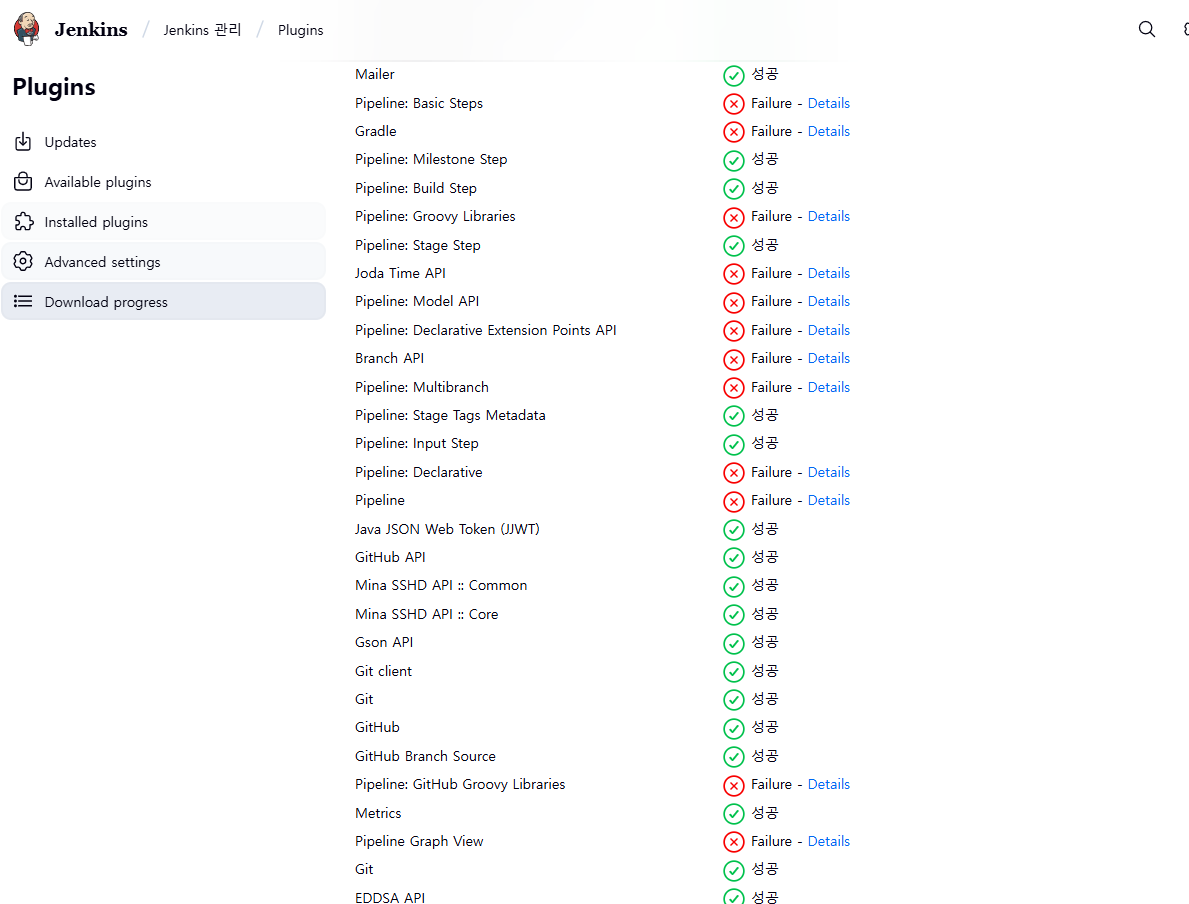This screenshot has height=904, width=1189.
Task: Open Details for Pipeline: Model API failure
Action: tap(828, 301)
